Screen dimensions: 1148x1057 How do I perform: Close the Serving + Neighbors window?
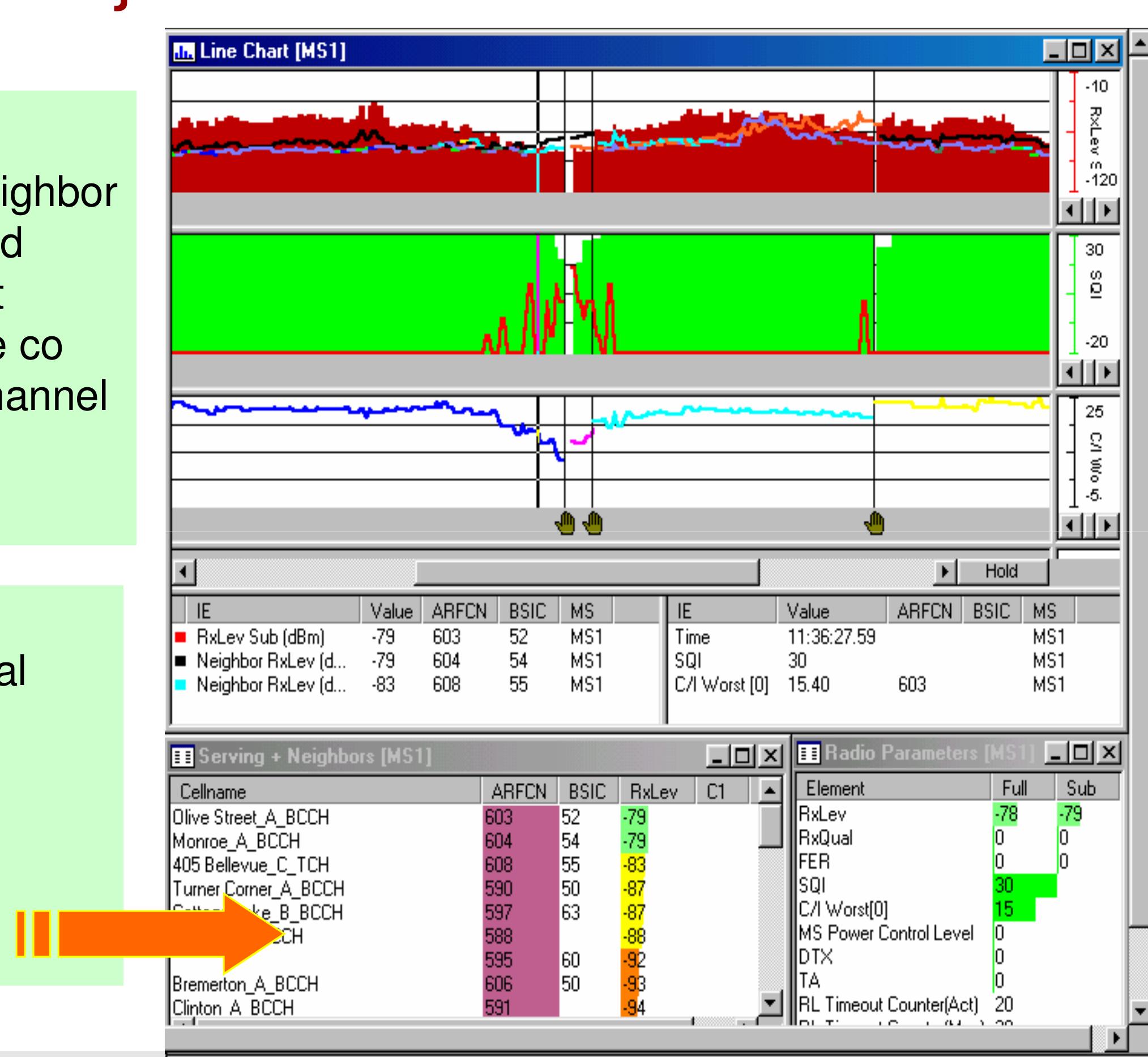pyautogui.click(x=770, y=757)
